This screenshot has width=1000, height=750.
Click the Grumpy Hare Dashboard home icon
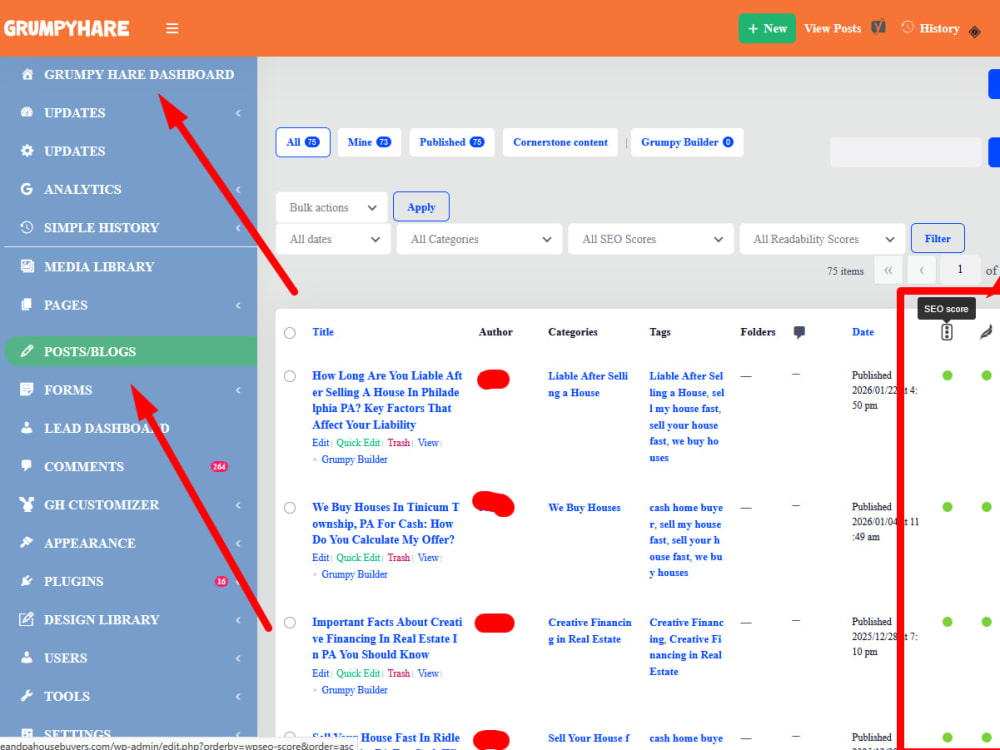pos(27,74)
